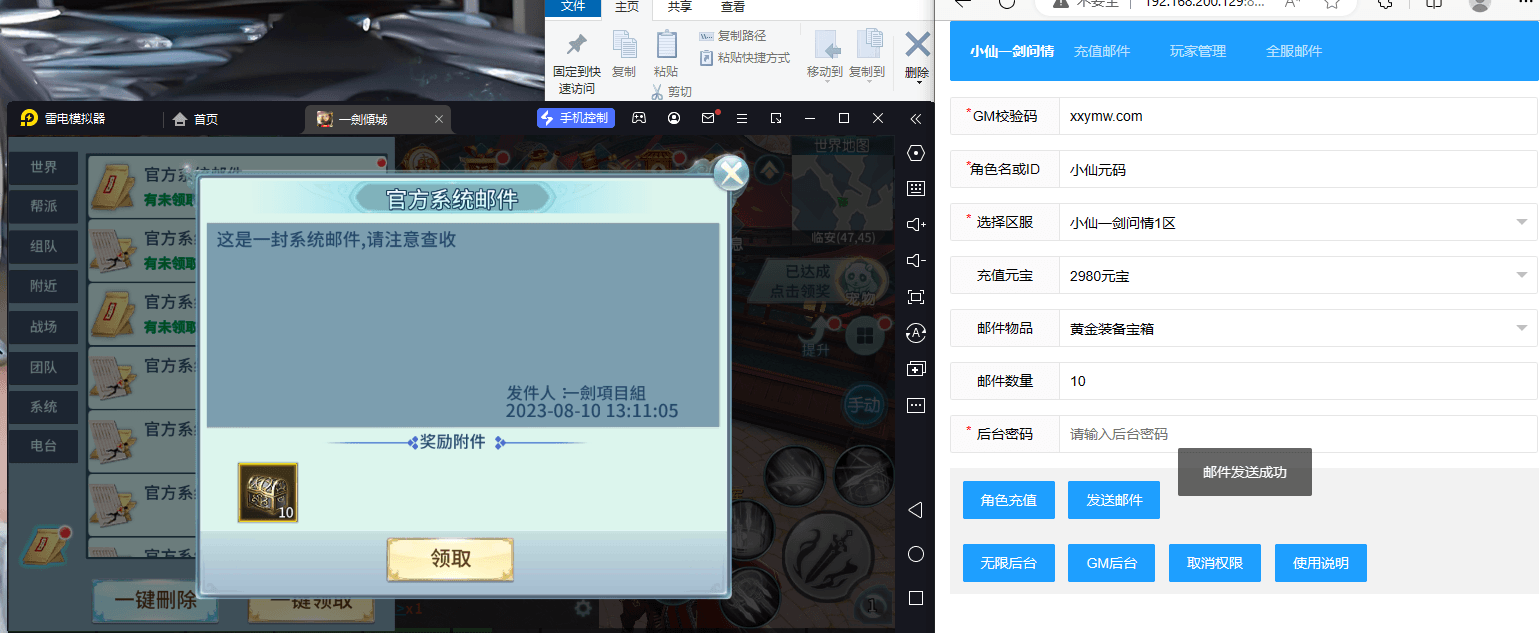The width and height of the screenshot is (1540, 633).
Task: Select the 主页 ribbon tab
Action: pyautogui.click(x=627, y=7)
